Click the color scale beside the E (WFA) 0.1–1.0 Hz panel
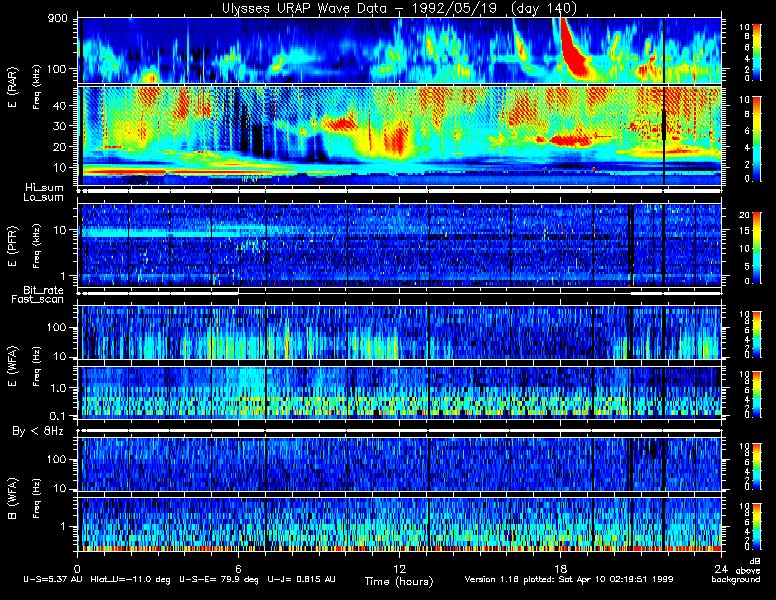This screenshot has height=600, width=776. (757, 395)
